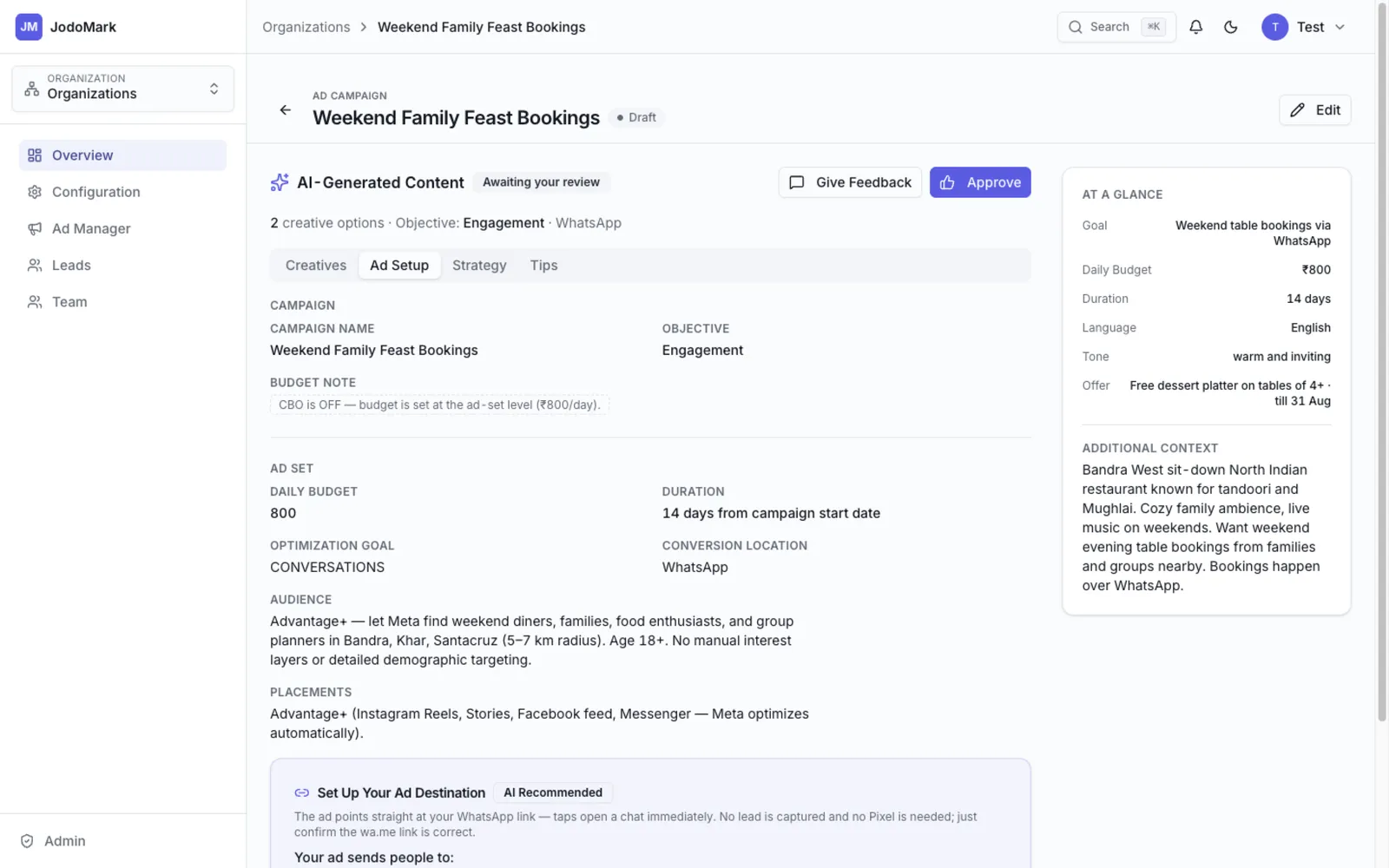Screen dimensions: 1389x868
Task: Go to Organizations breadcrumb link
Action: coord(306,27)
